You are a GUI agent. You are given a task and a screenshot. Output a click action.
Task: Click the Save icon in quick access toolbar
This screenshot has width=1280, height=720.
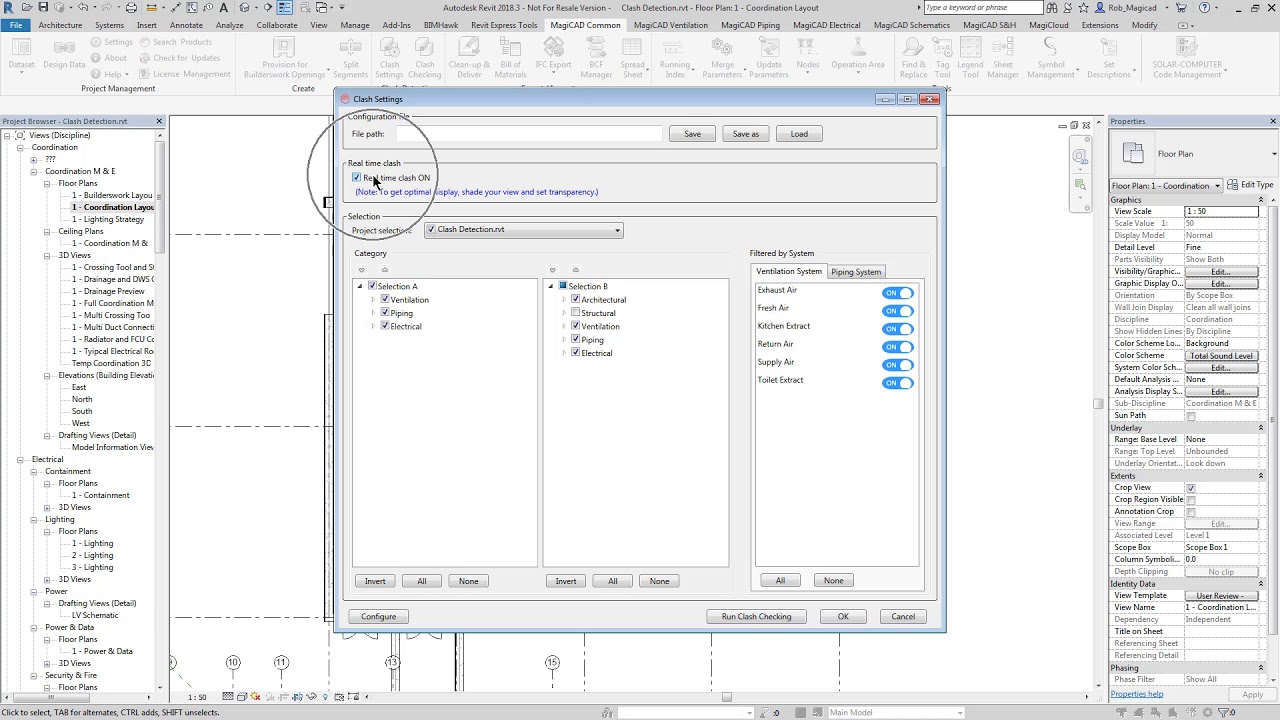tap(43, 7)
